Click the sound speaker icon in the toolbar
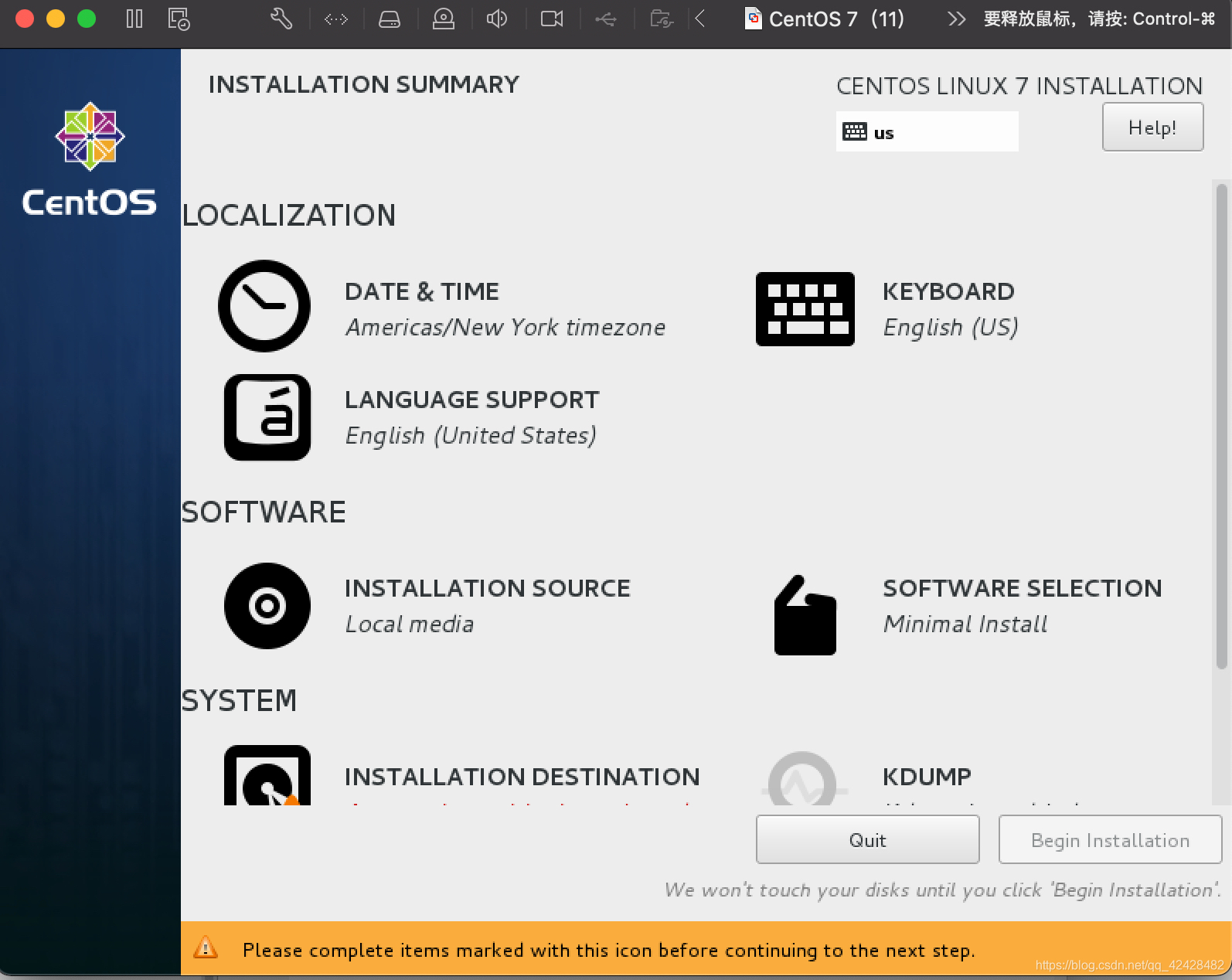 [497, 19]
